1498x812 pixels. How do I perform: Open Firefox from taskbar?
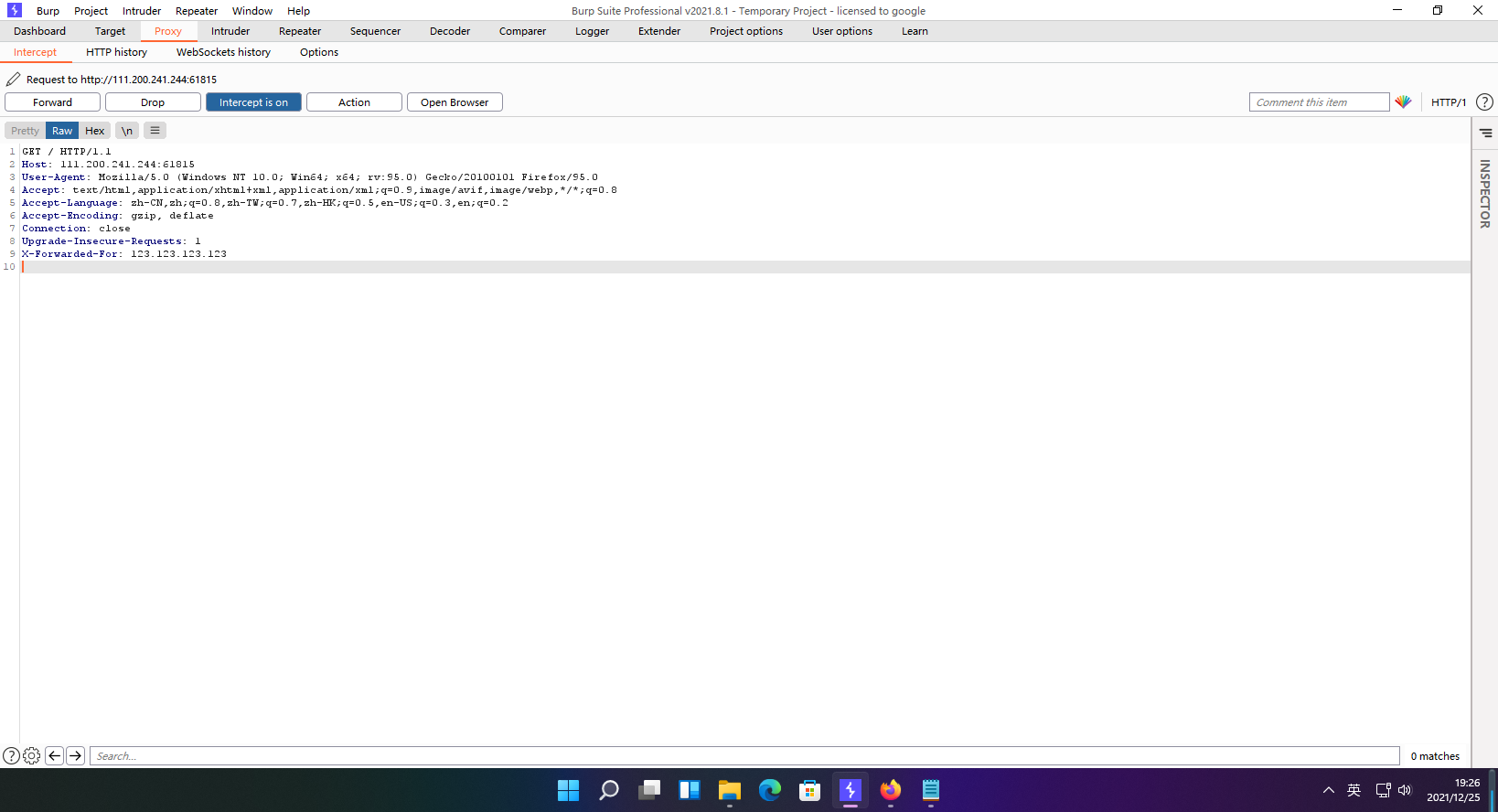click(890, 790)
